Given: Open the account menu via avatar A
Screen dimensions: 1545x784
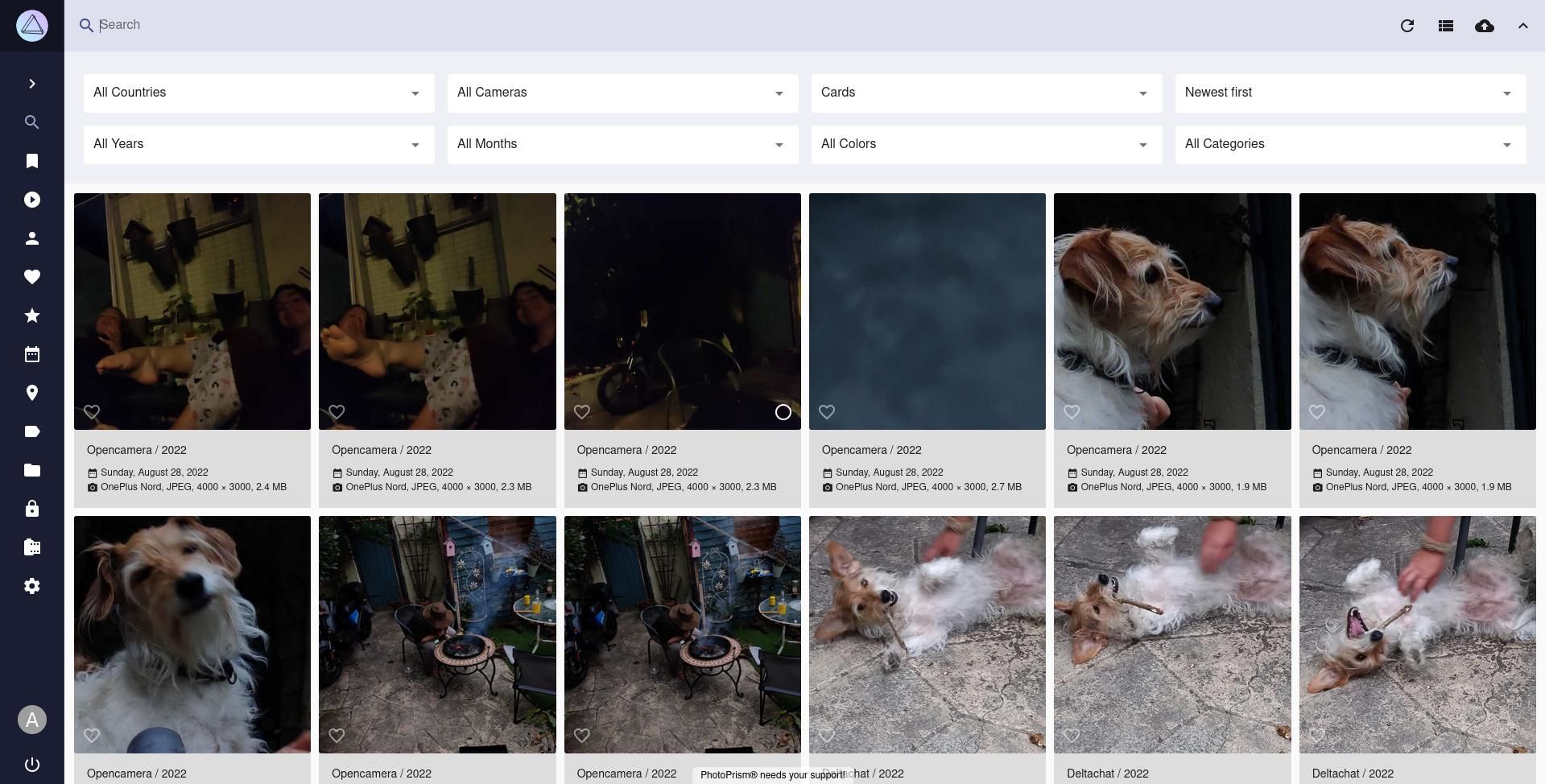Looking at the screenshot, I should pyautogui.click(x=32, y=720).
